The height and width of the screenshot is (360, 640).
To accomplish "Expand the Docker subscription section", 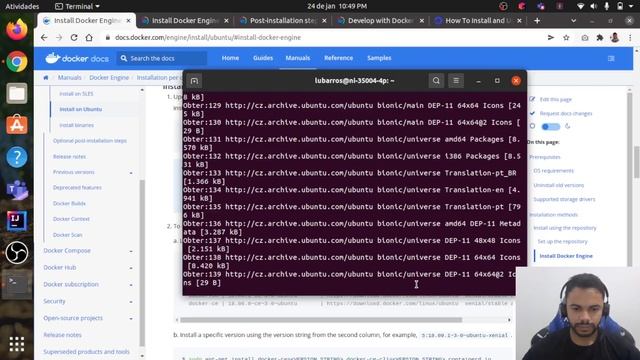I will coord(131,285).
